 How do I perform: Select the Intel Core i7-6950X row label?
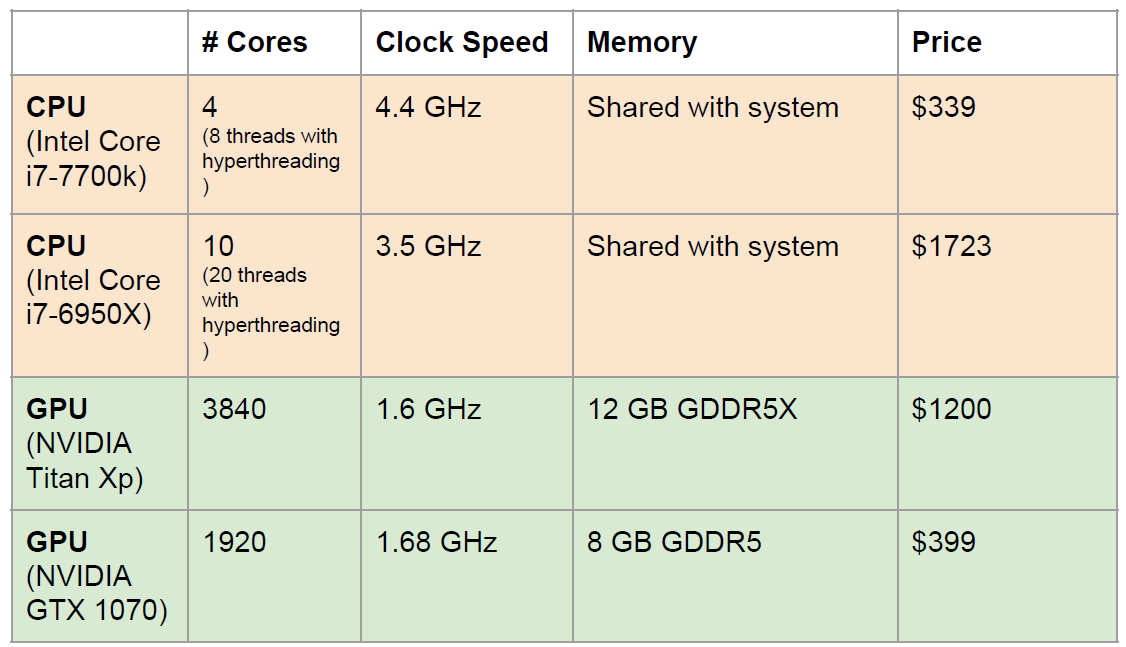coord(93,280)
